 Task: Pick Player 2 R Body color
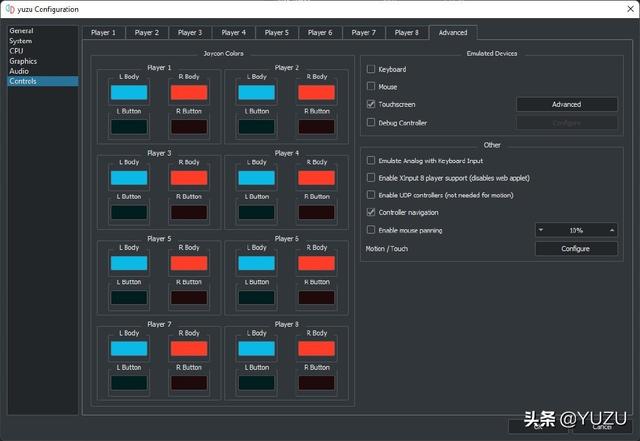(x=317, y=93)
